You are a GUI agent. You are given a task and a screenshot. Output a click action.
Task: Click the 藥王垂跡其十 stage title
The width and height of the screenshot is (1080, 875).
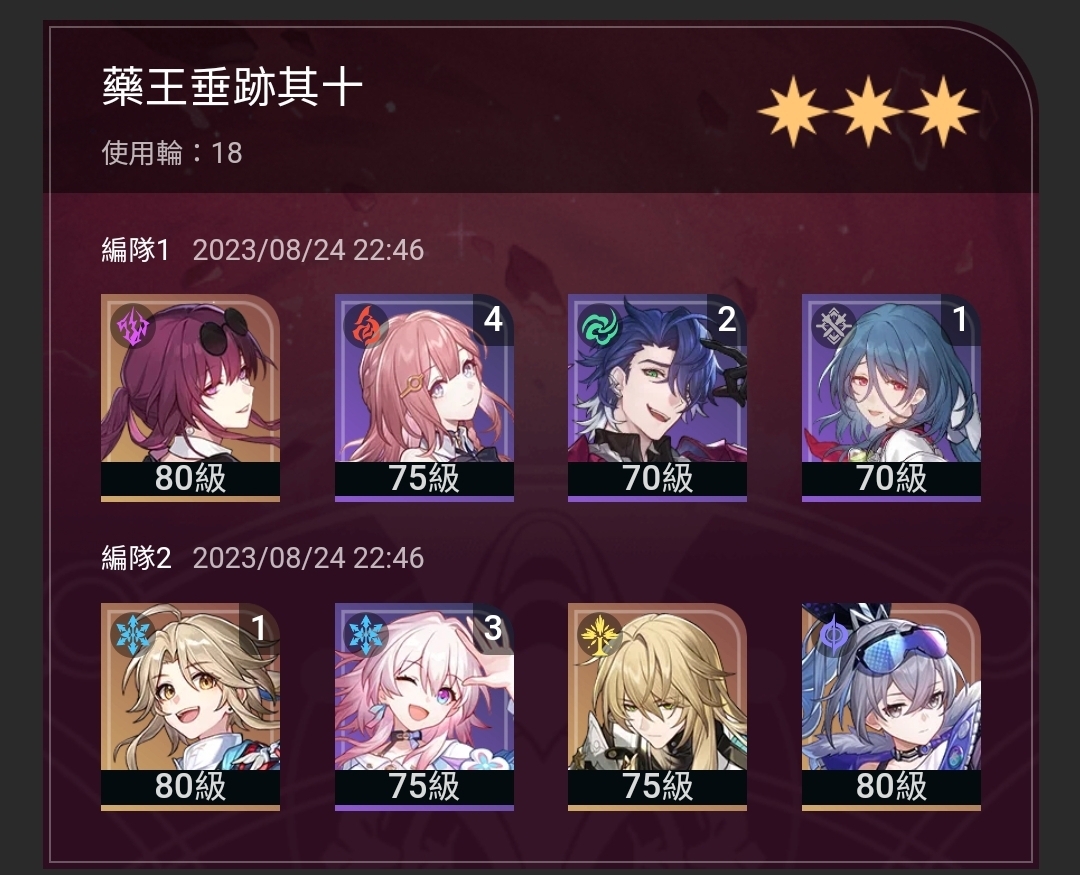[x=232, y=88]
